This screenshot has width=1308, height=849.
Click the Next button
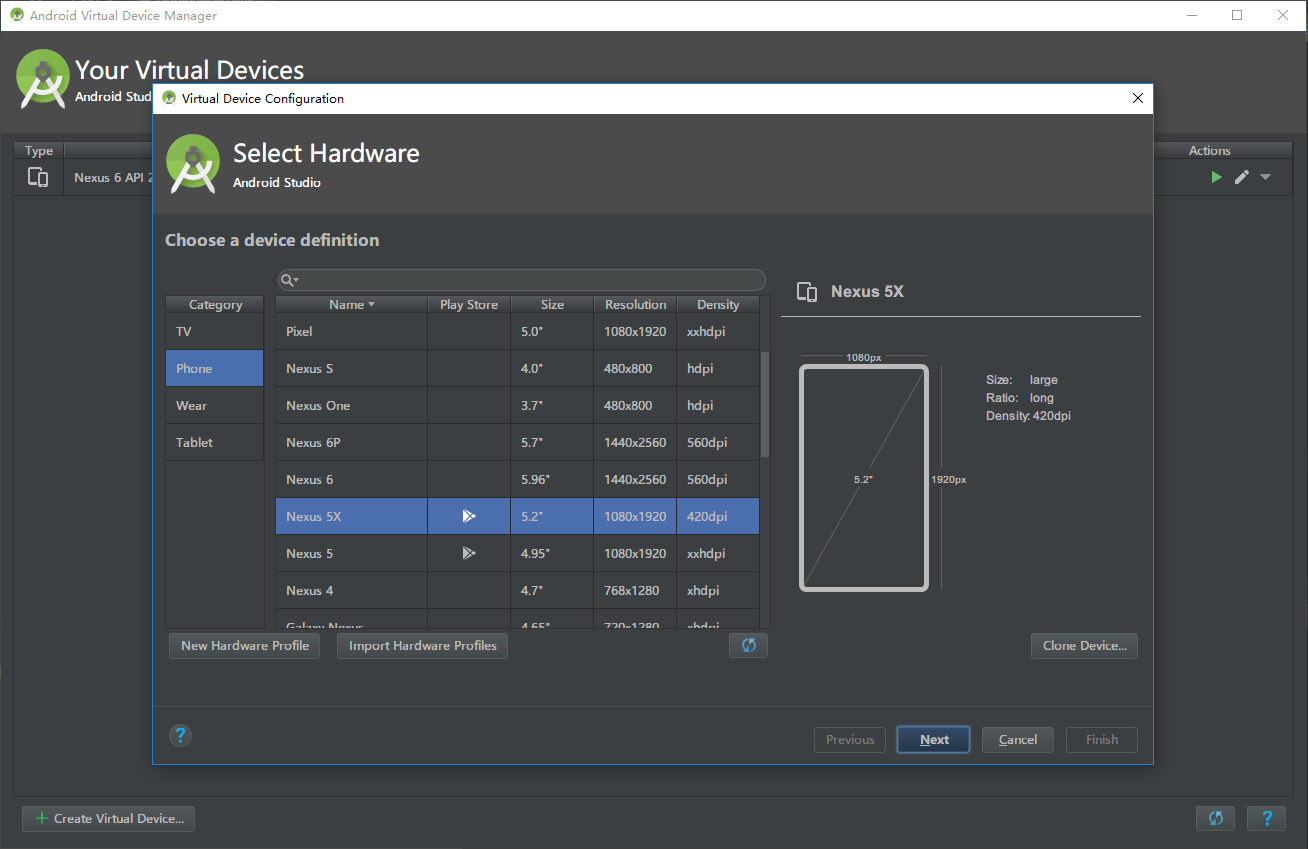tap(934, 740)
